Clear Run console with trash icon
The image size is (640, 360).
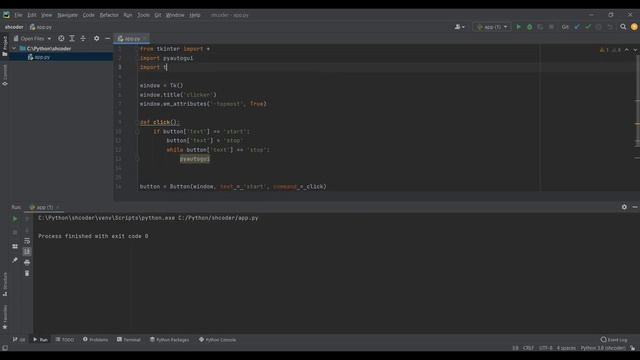tap(27, 273)
